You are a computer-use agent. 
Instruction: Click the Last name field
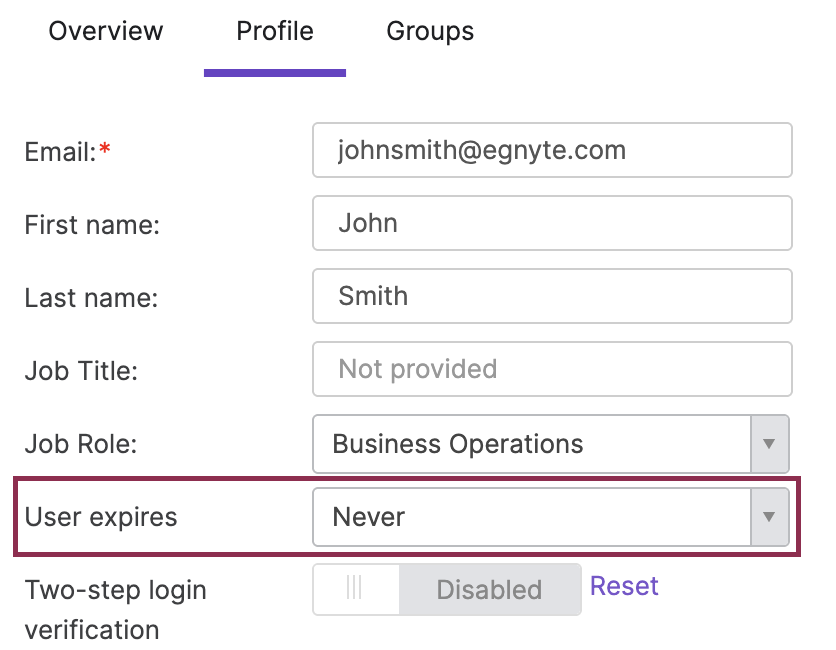click(x=551, y=296)
